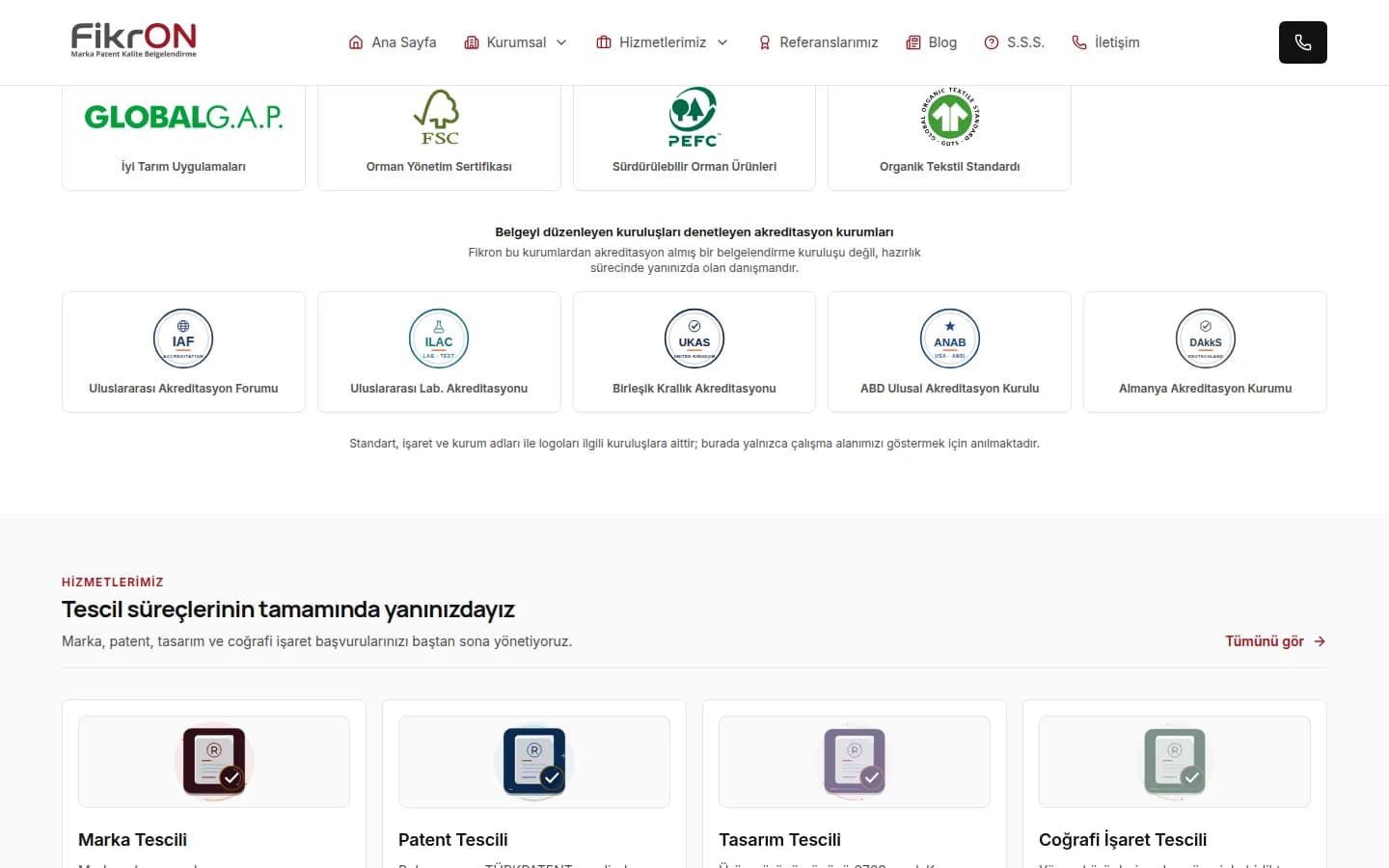This screenshot has height=868, width=1389.
Task: Open the Coğrafi İşaret Tescili card title
Action: (1123, 840)
